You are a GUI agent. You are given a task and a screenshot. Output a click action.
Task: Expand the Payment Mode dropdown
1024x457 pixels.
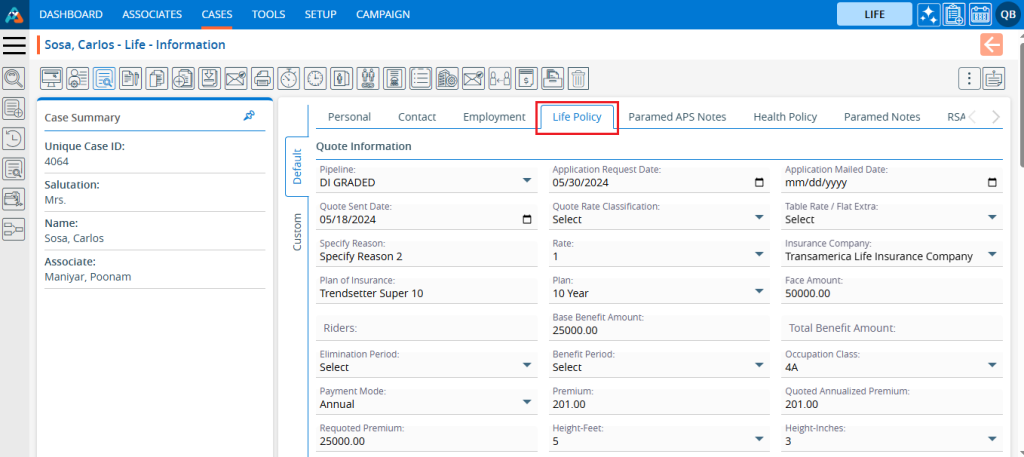(527, 403)
